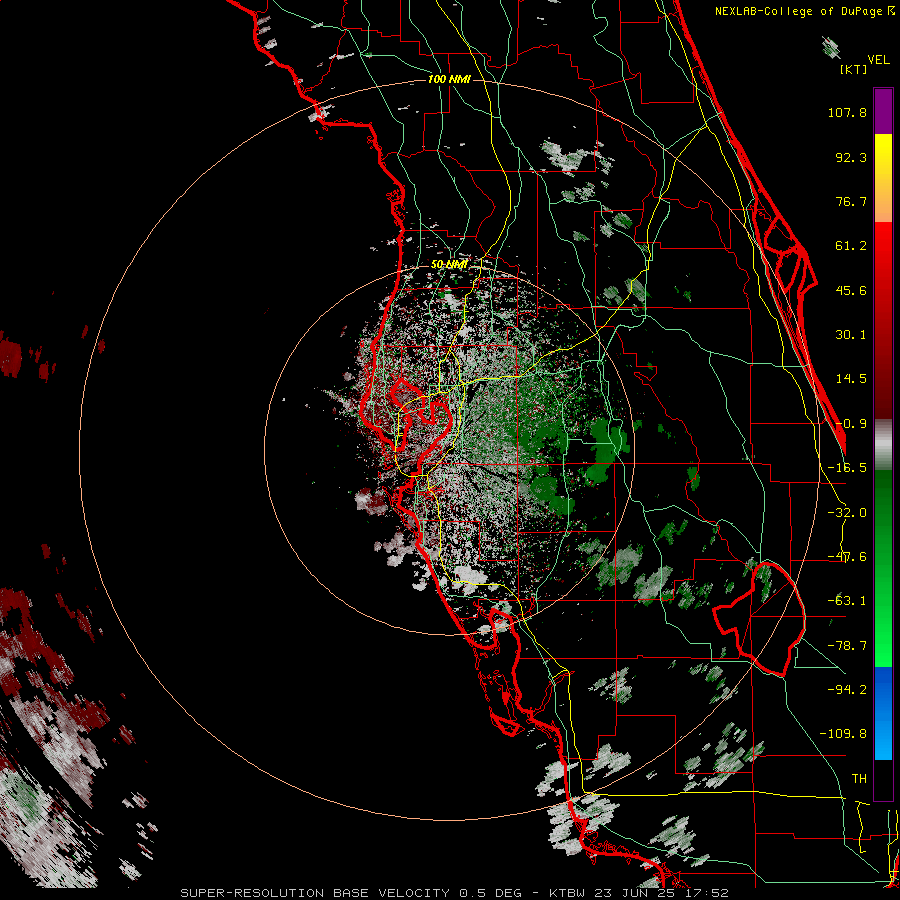This screenshot has height=900, width=900.
Task: Click the -16.5 velocity scale value
Action: pos(847,468)
